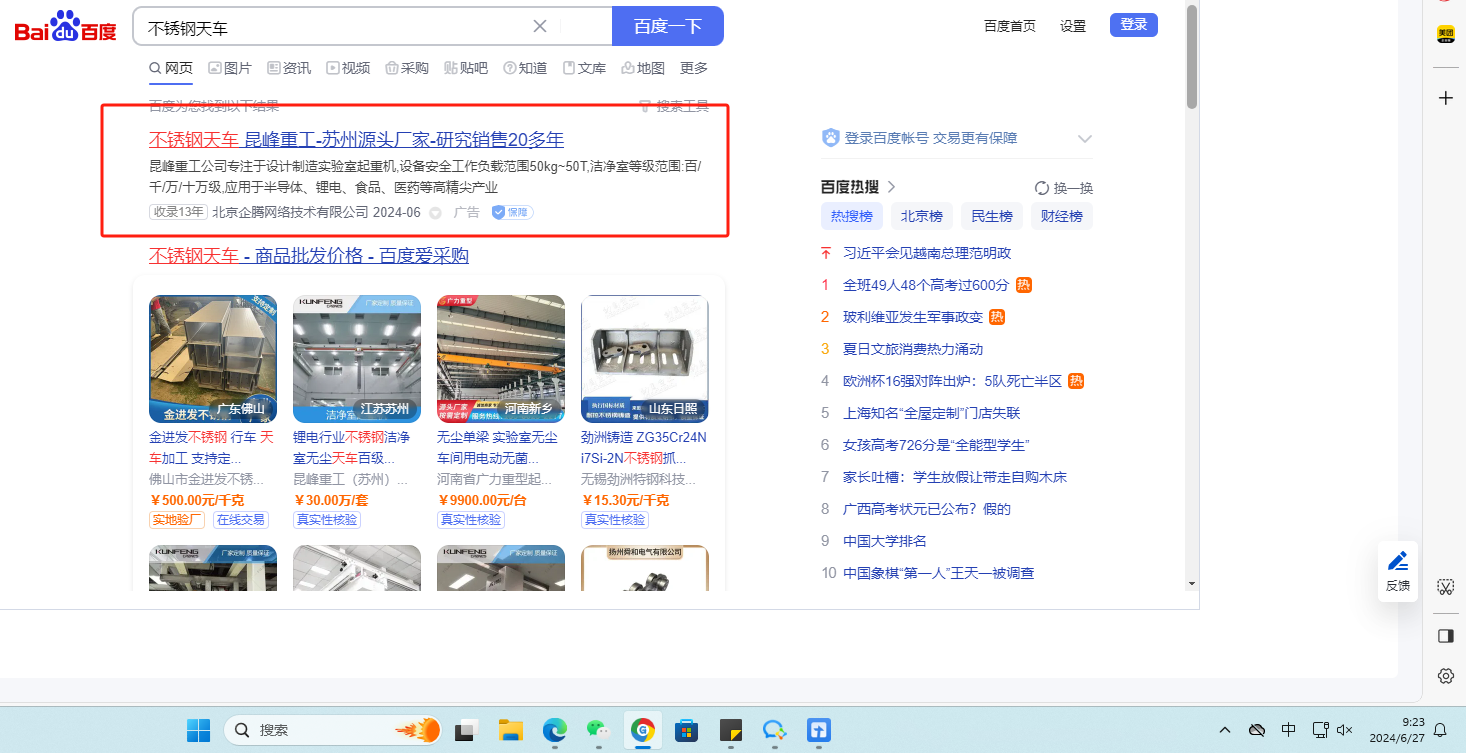Switch to Microsoft Edge on the taskbar
Screen dimensions: 1466x753
[x=554, y=730]
